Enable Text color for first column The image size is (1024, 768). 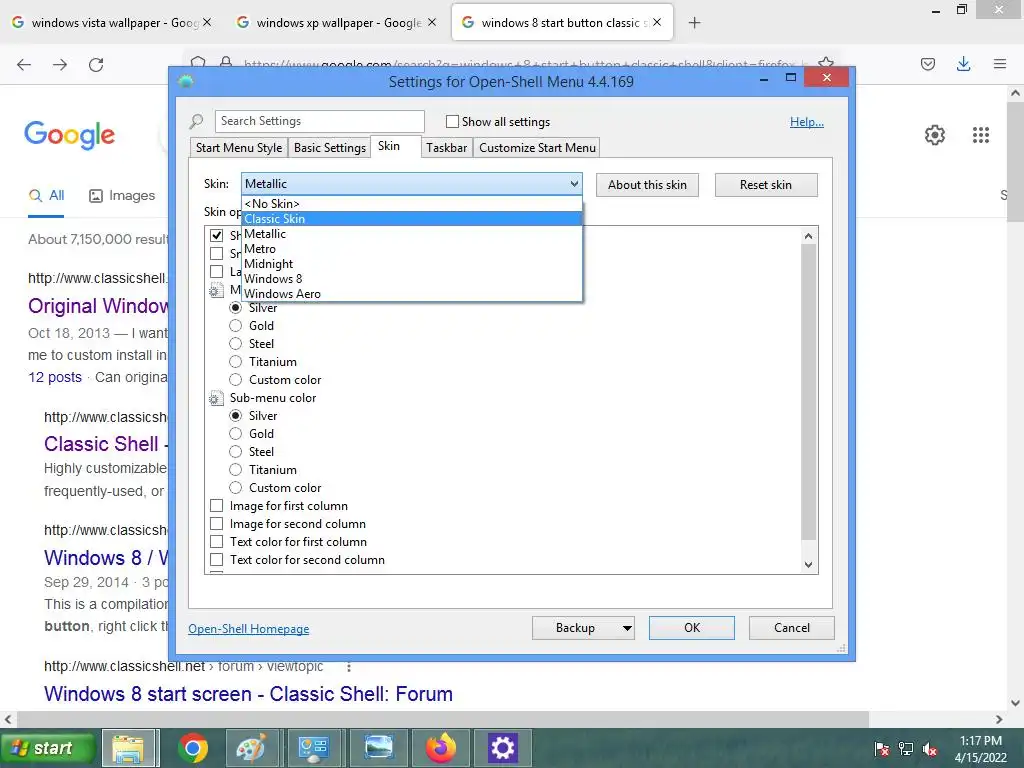pyautogui.click(x=217, y=541)
